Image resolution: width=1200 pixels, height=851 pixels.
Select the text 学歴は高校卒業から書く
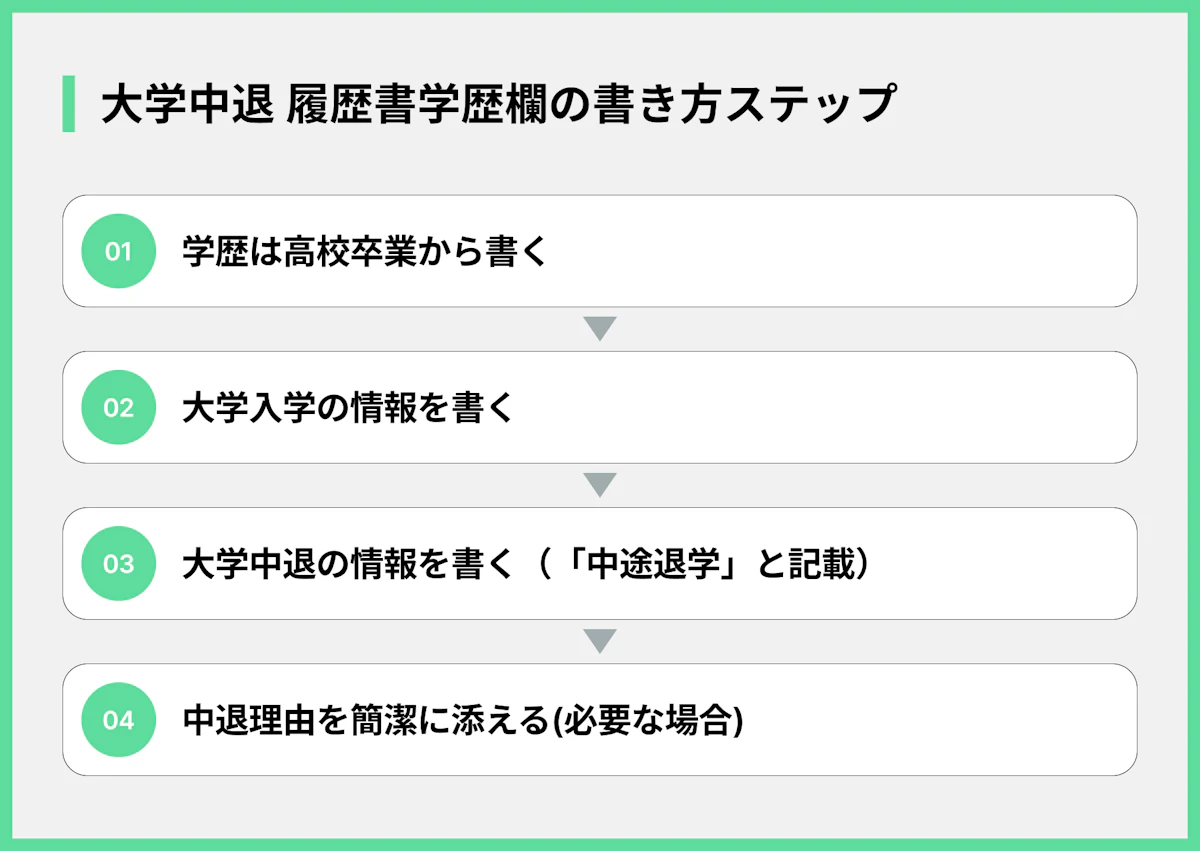[x=366, y=251]
